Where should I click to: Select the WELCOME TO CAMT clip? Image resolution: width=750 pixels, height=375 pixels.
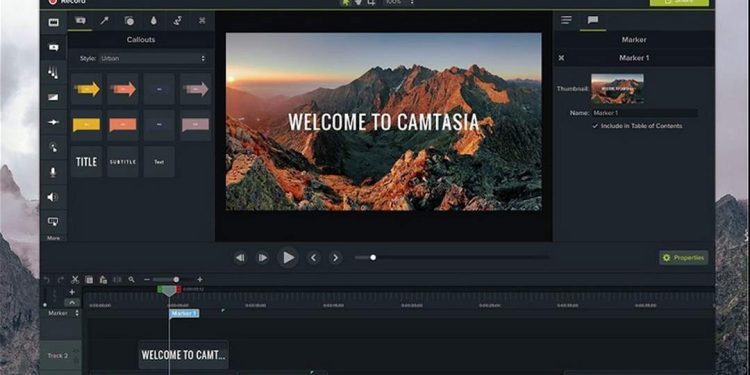183,355
